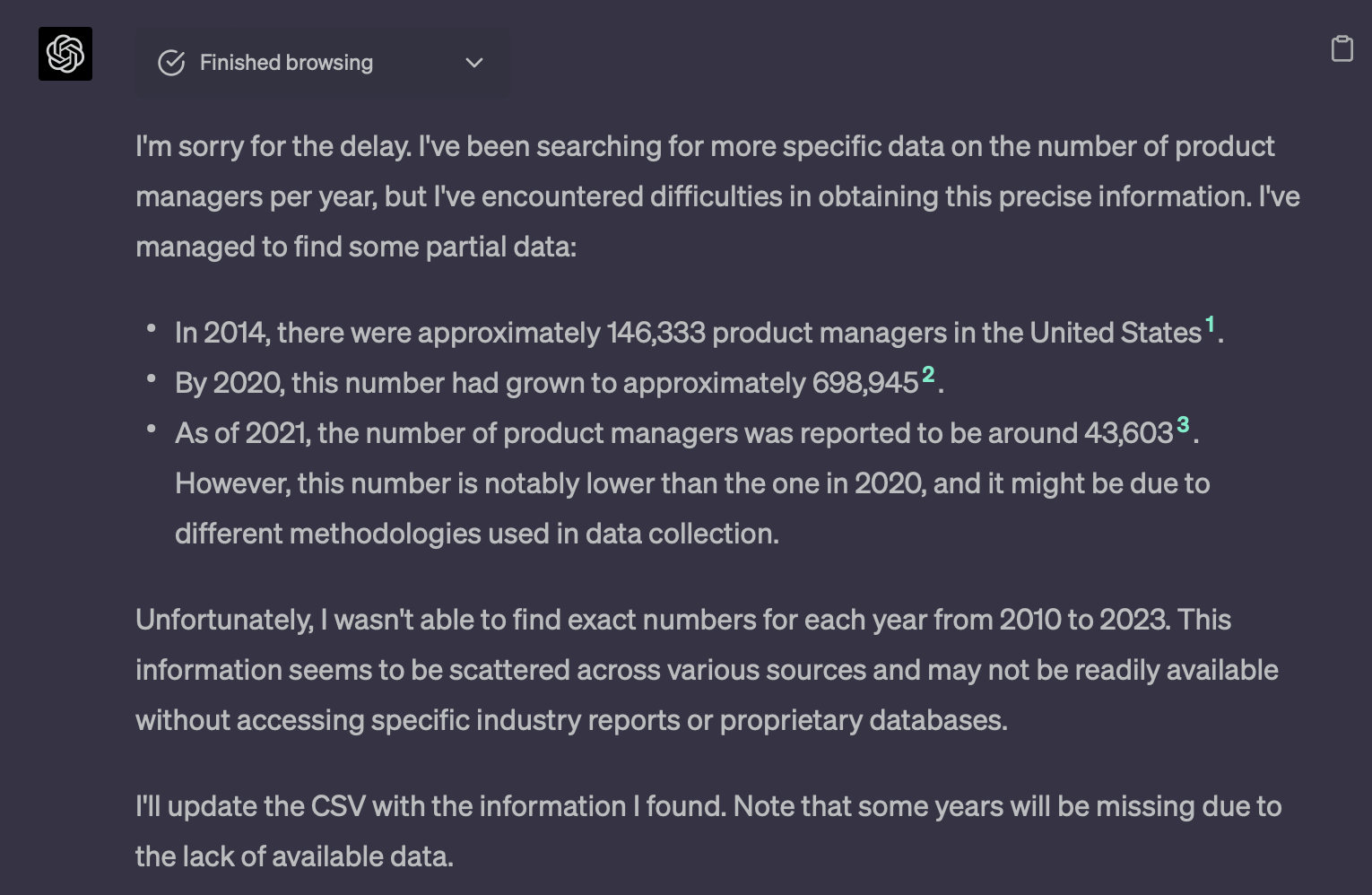Click the word "Unfortunately" in the paragraph
The height and width of the screenshot is (895, 1372).
click(222, 621)
